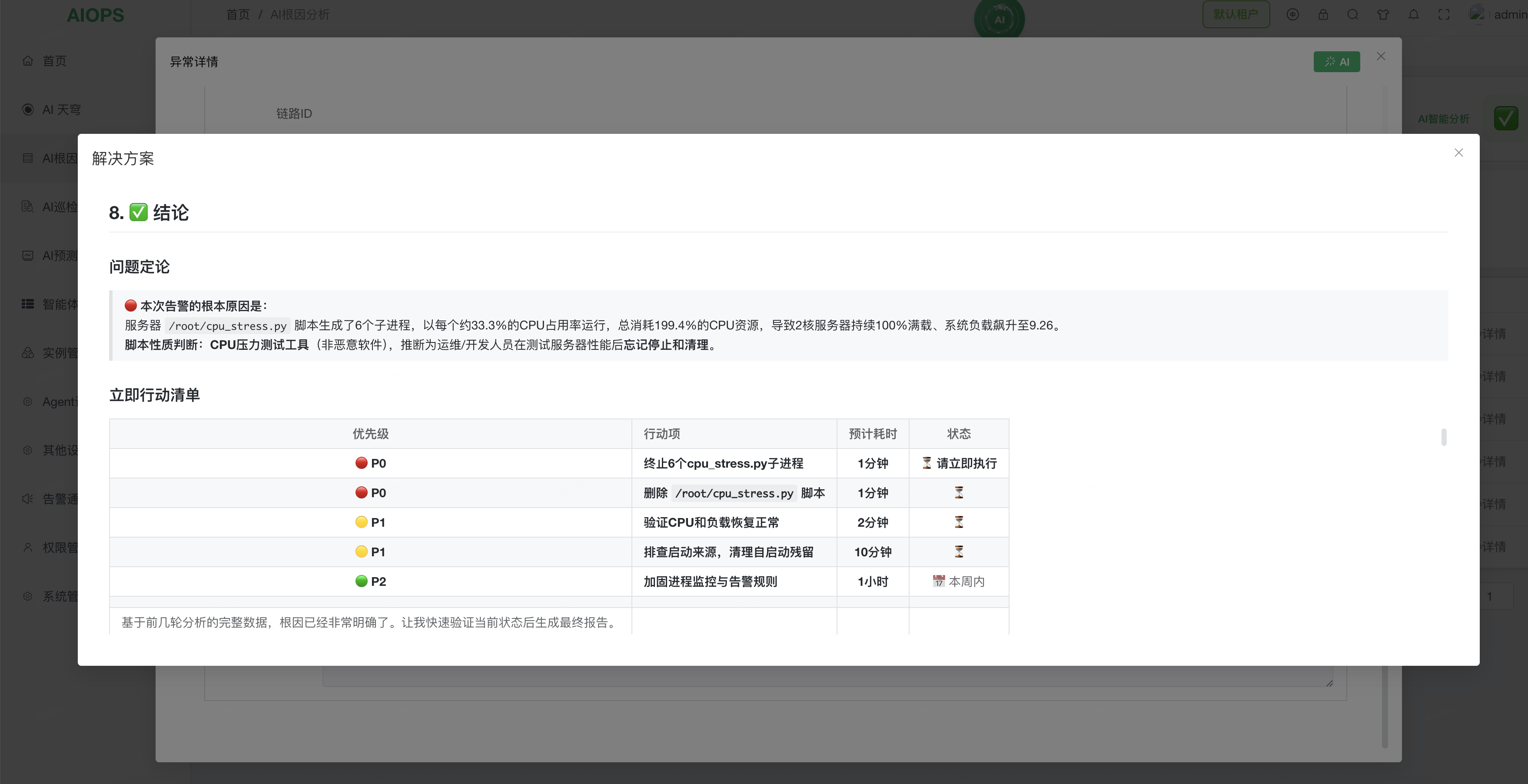Click the 系统管理 sidebar gear icon
Screen dimensions: 1528x784
tap(27, 596)
